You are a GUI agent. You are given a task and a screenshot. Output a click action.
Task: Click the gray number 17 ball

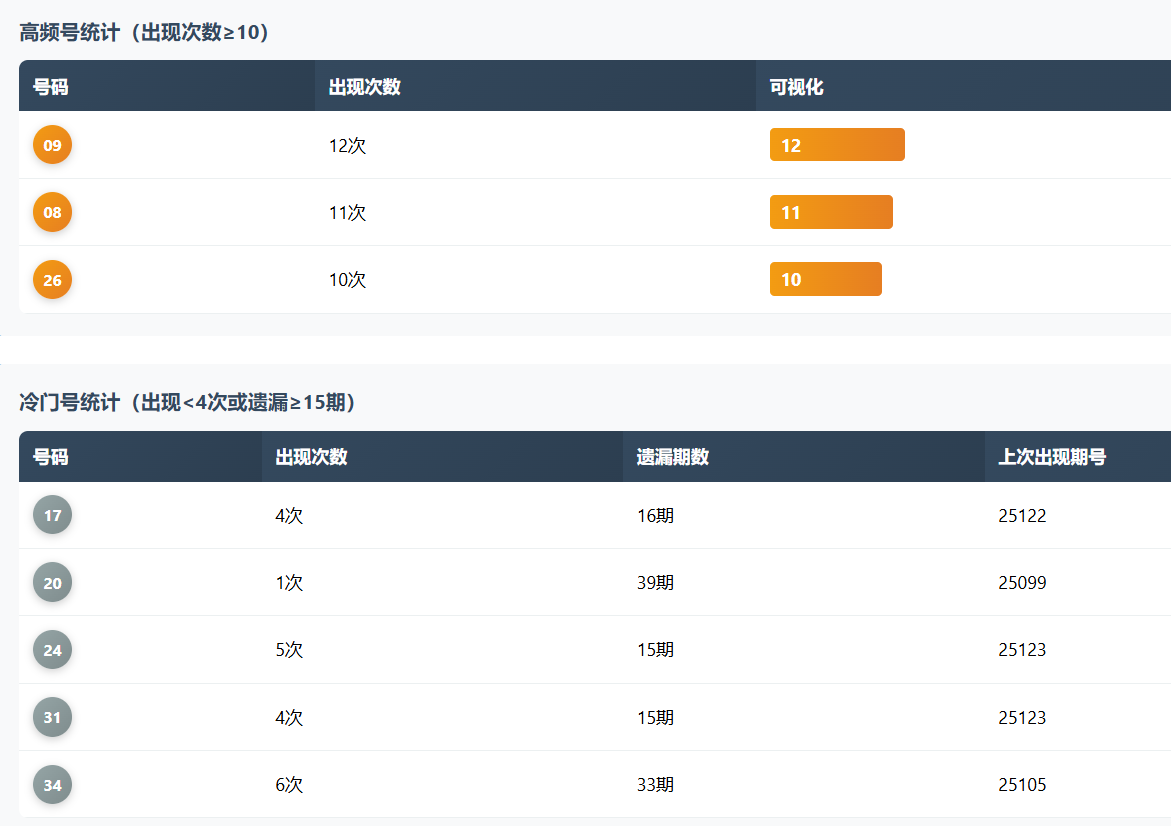(x=52, y=516)
